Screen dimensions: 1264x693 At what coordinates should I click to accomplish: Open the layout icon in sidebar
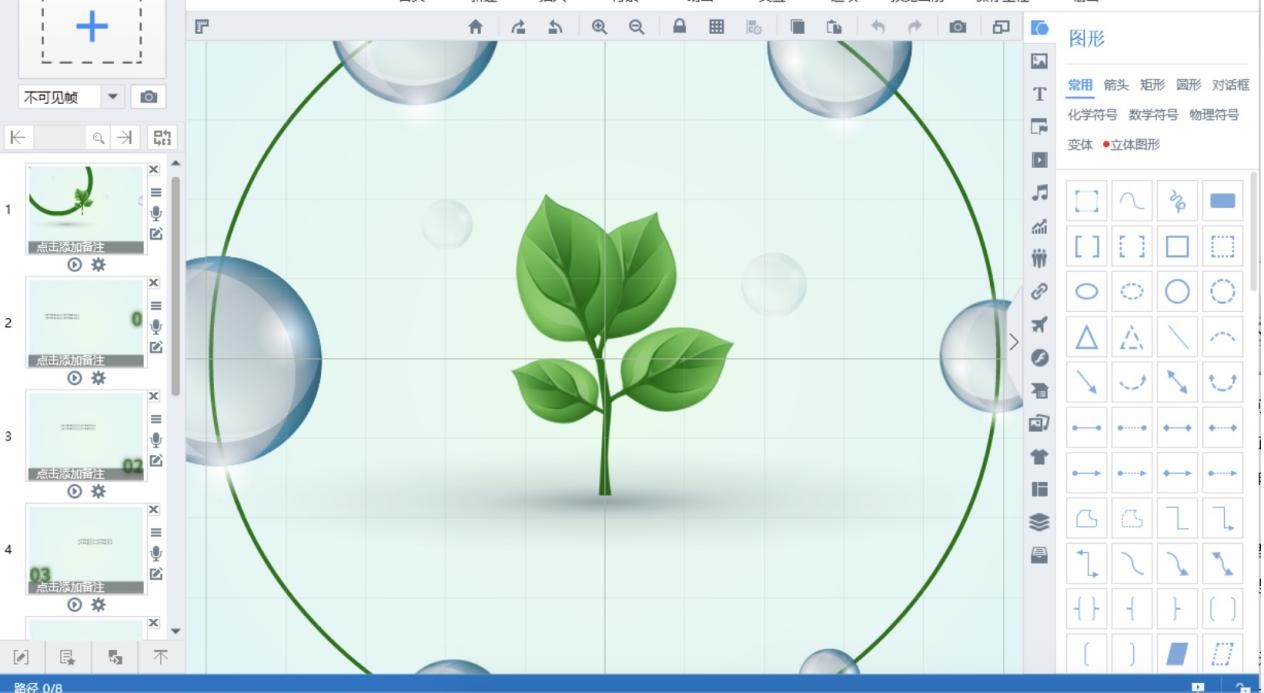click(1040, 489)
